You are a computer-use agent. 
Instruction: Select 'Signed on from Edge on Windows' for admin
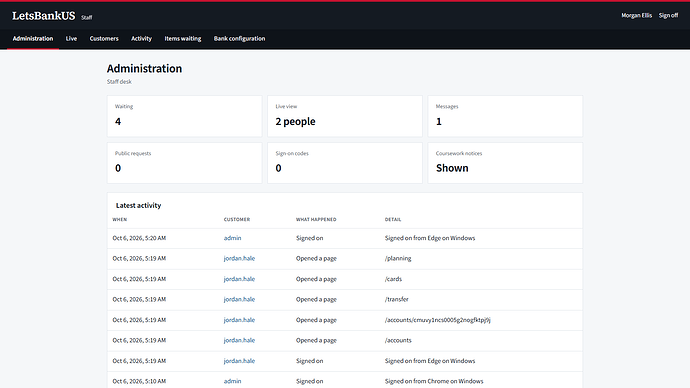(x=430, y=238)
